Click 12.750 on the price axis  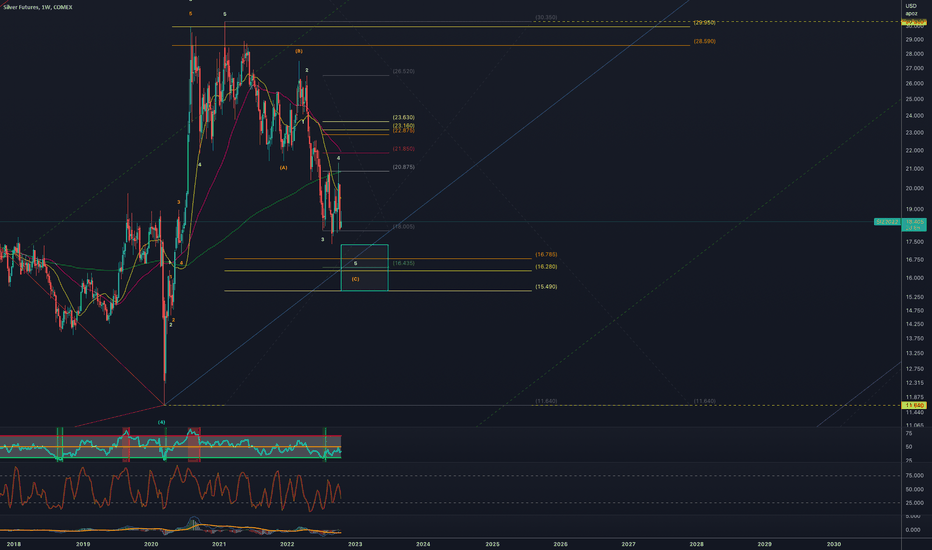click(914, 369)
